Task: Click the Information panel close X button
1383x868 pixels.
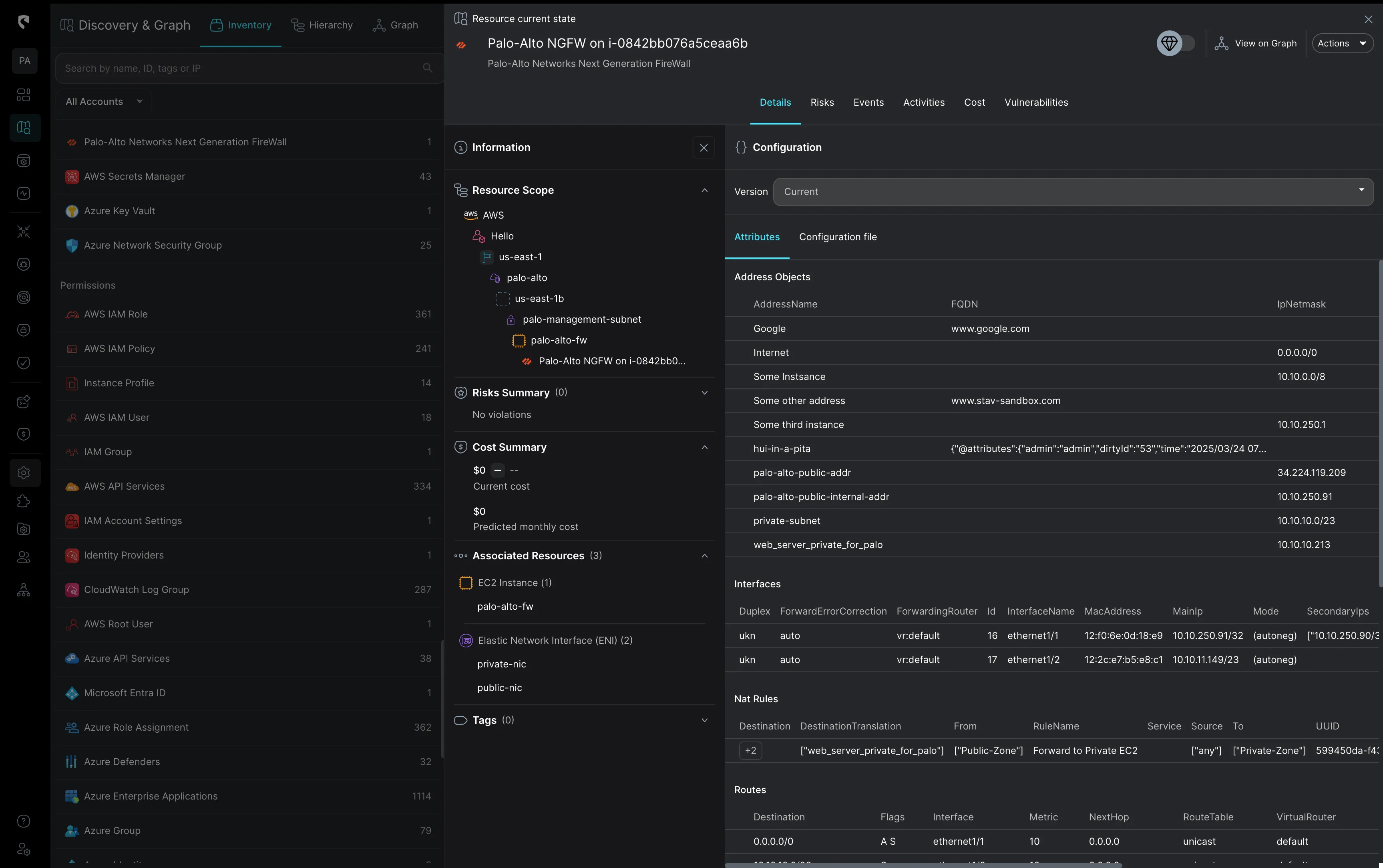Action: pyautogui.click(x=704, y=148)
